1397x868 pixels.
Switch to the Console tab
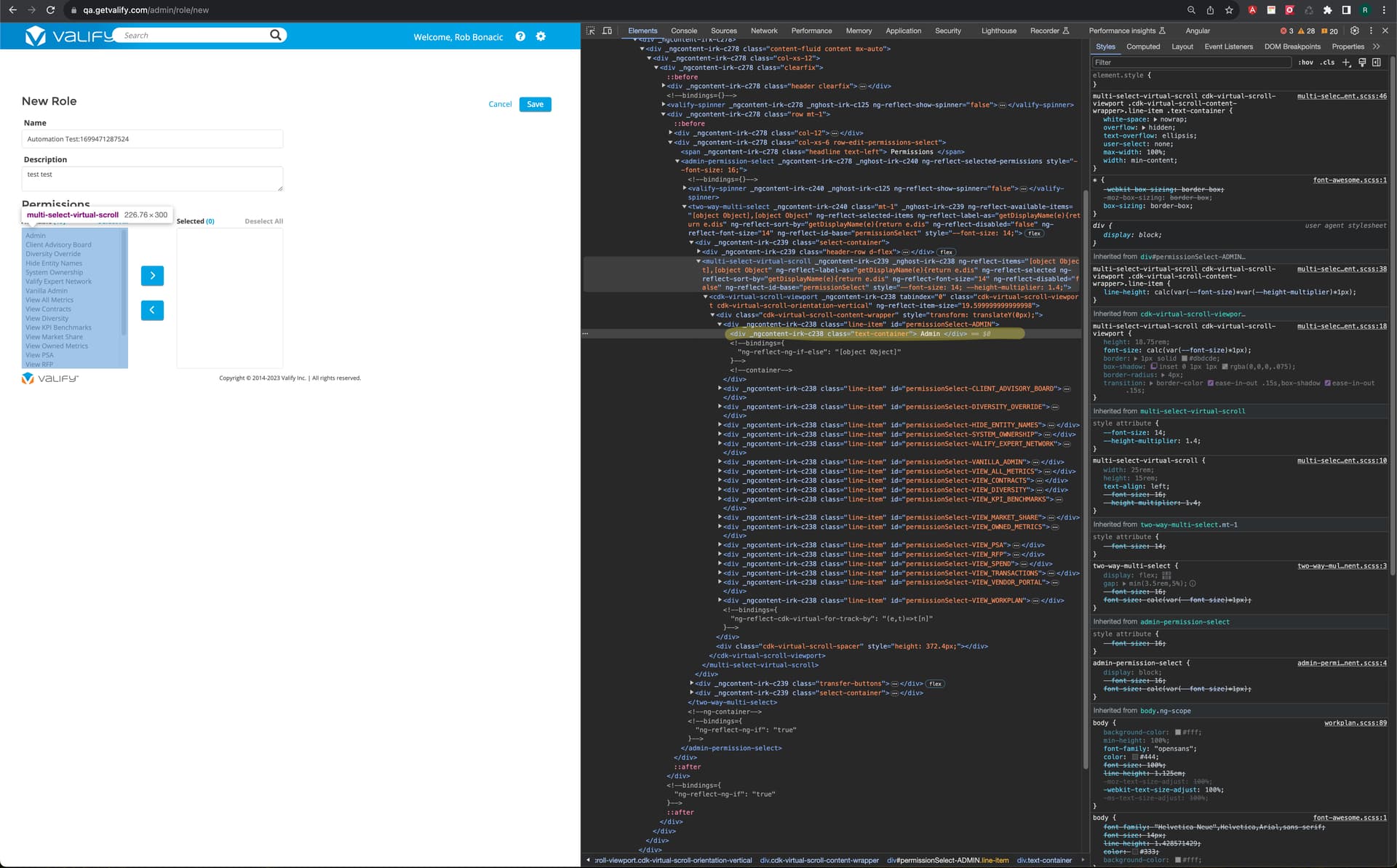[683, 31]
